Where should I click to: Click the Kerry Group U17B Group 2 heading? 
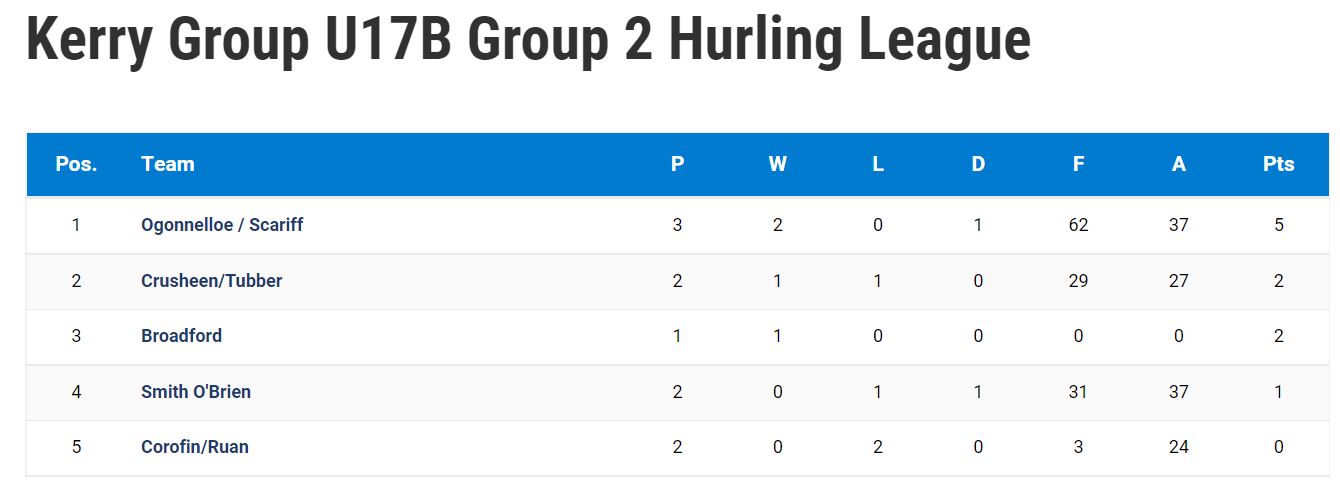528,40
